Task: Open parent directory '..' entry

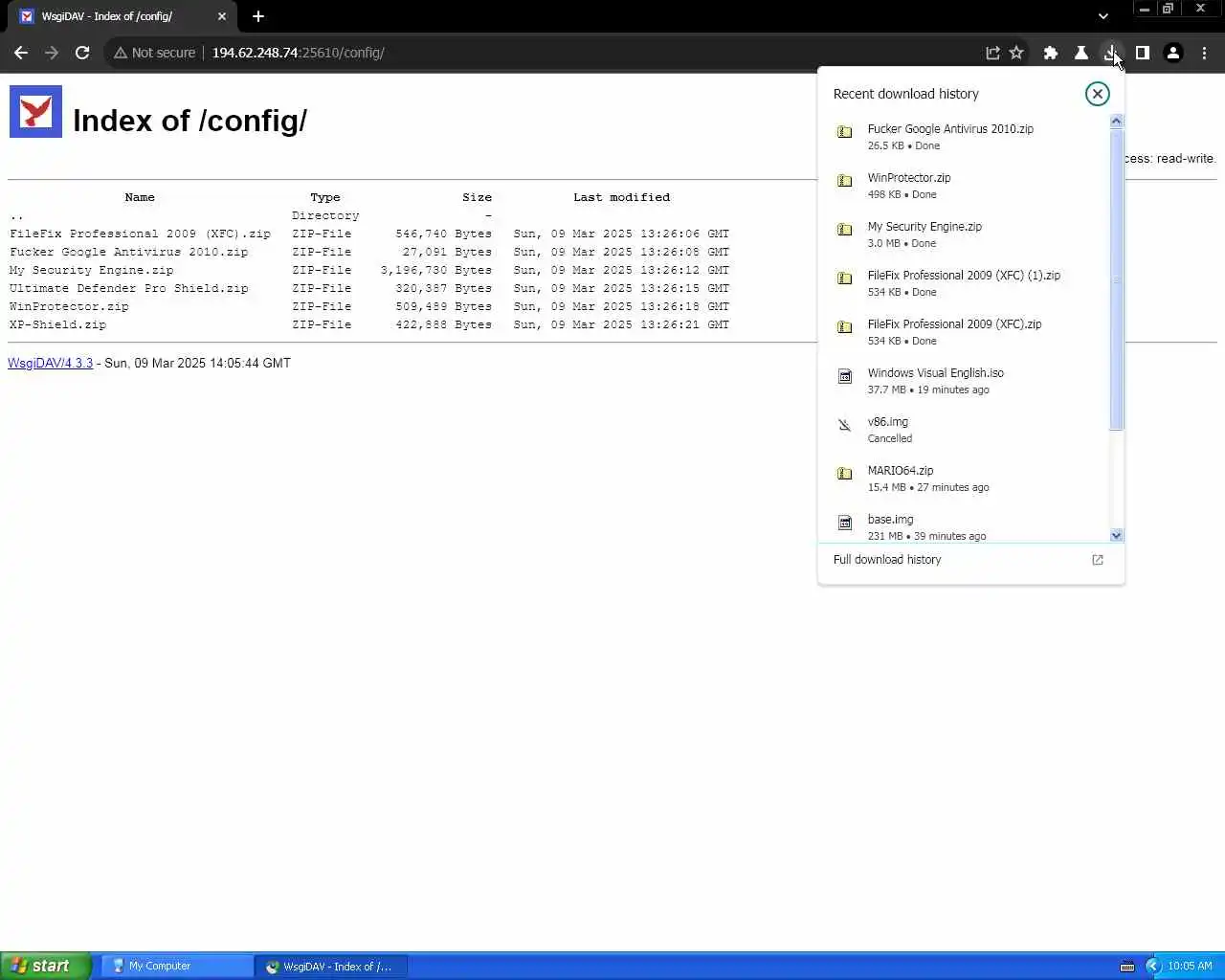Action: [x=16, y=215]
